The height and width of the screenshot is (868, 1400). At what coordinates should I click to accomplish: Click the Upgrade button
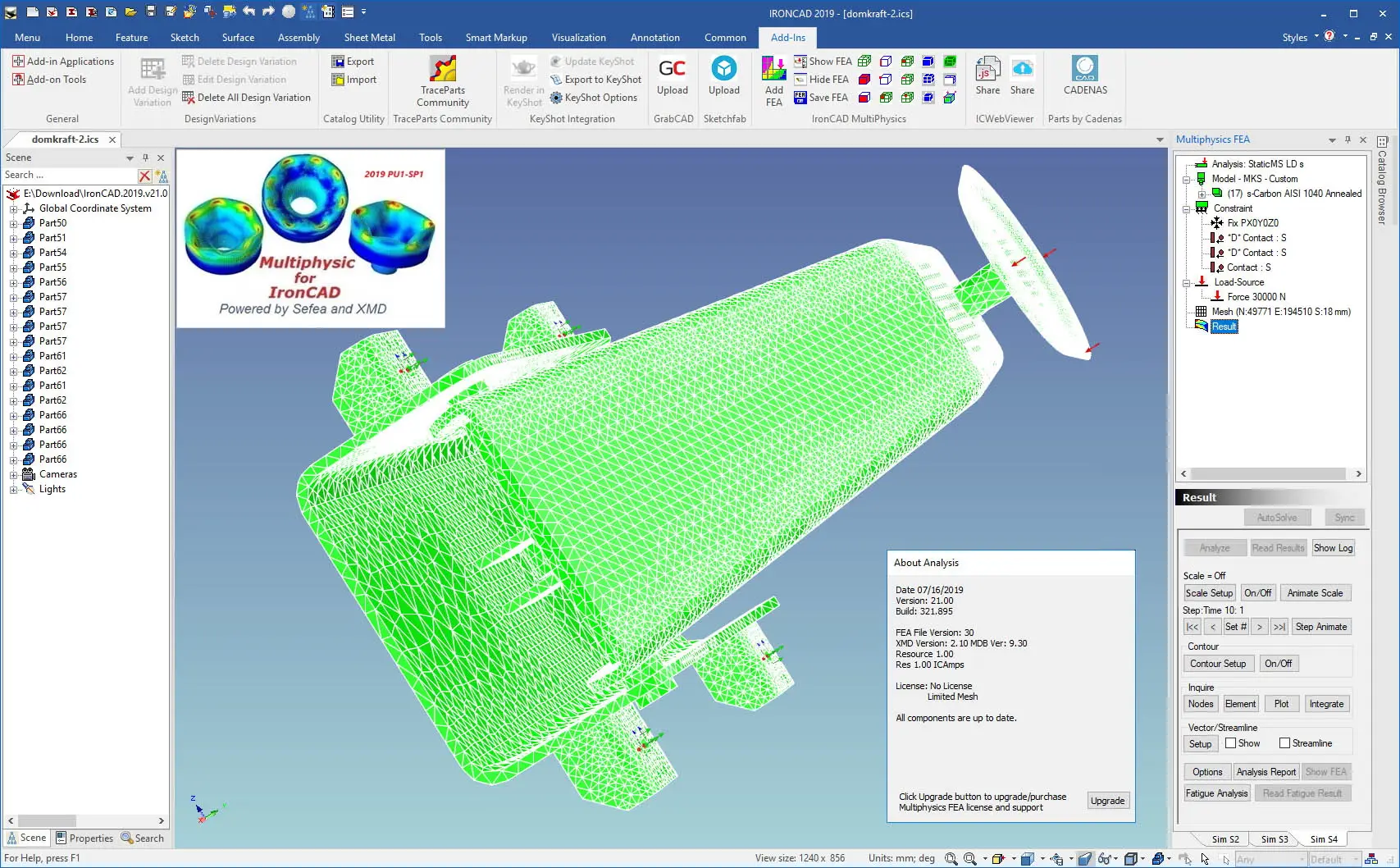[x=1107, y=801]
